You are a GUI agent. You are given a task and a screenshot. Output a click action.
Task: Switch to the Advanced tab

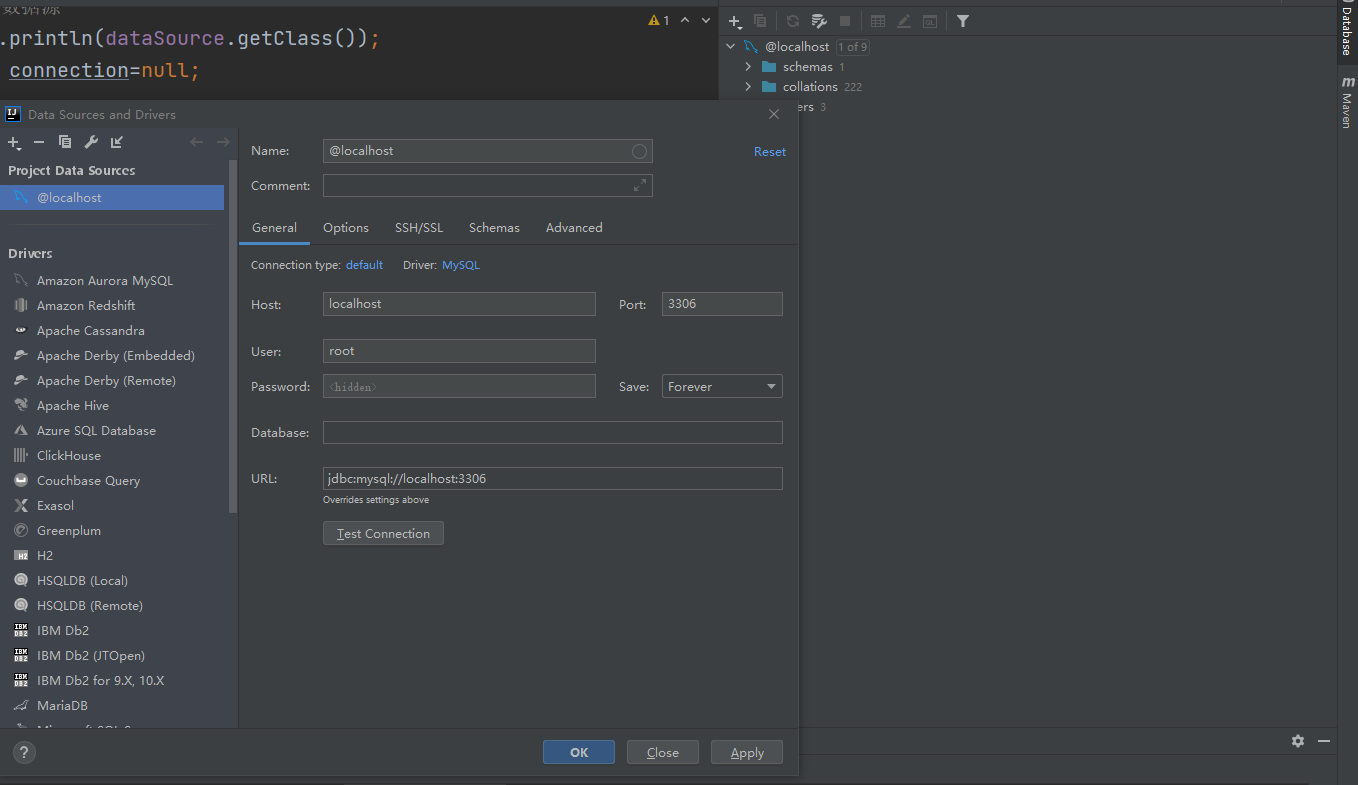[574, 228]
